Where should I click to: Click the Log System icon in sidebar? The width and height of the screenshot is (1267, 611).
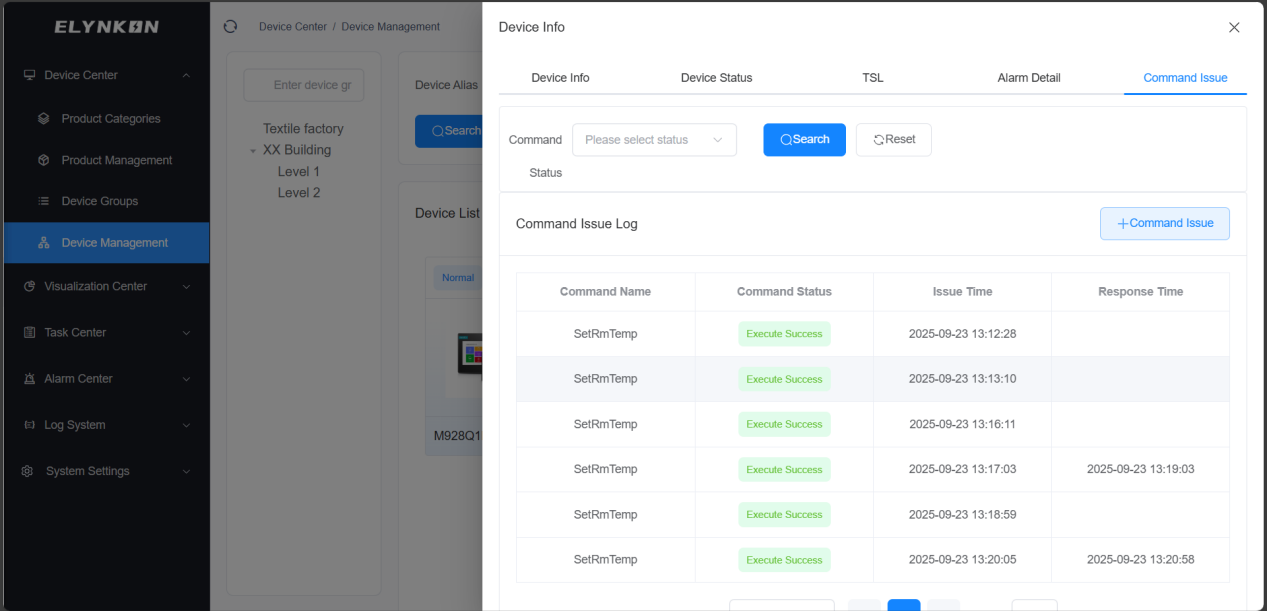click(x=29, y=425)
